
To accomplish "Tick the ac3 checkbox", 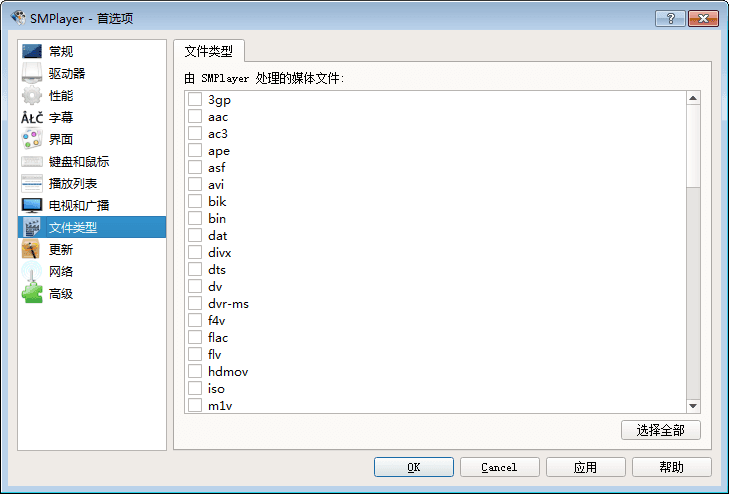I will click(x=195, y=133).
